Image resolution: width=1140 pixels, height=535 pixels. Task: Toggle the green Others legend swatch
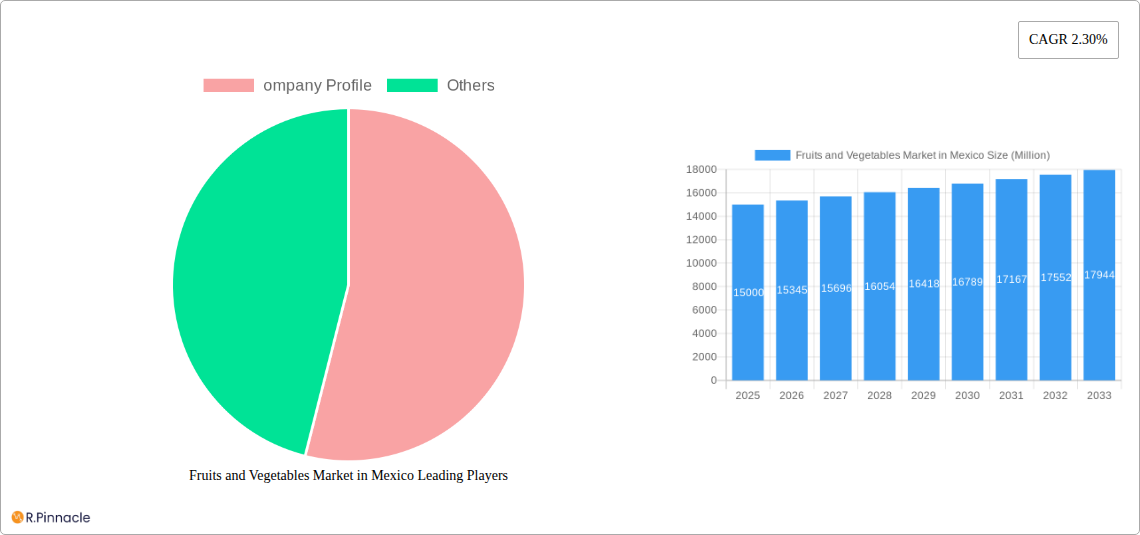pos(412,86)
